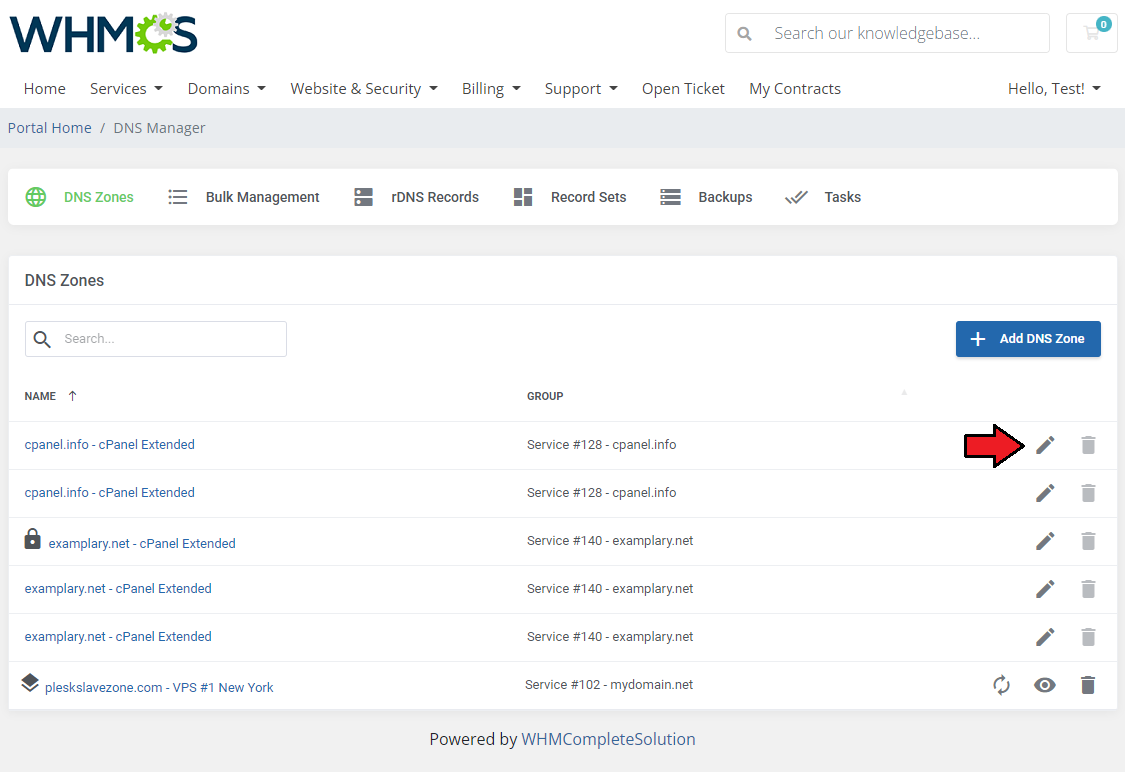
Task: Click the layers icon beside pleskslavezone.com
Action: 29,682
